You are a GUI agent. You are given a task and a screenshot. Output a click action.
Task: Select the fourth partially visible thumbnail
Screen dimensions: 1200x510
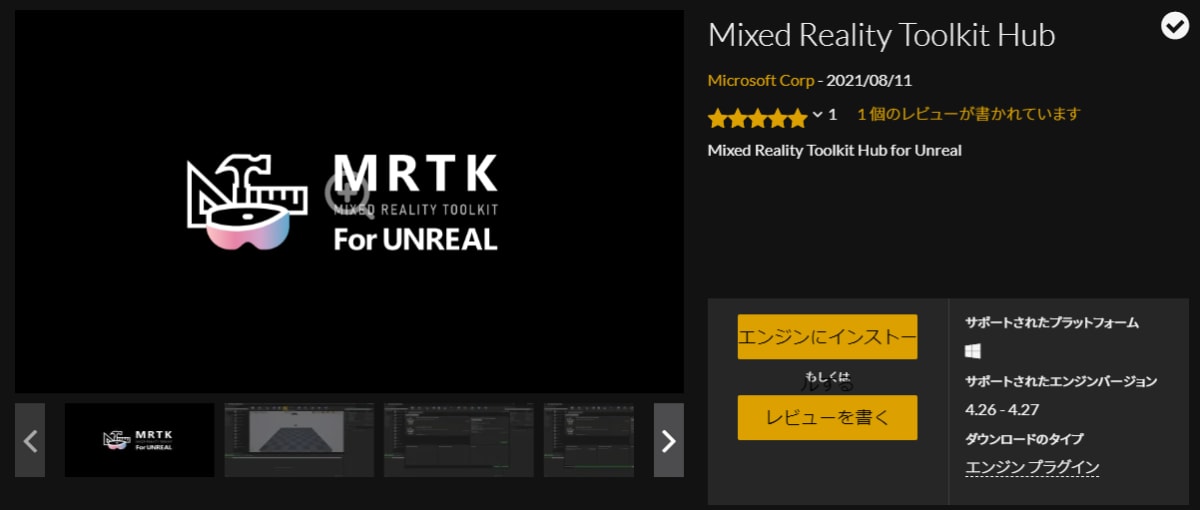pyautogui.click(x=589, y=440)
